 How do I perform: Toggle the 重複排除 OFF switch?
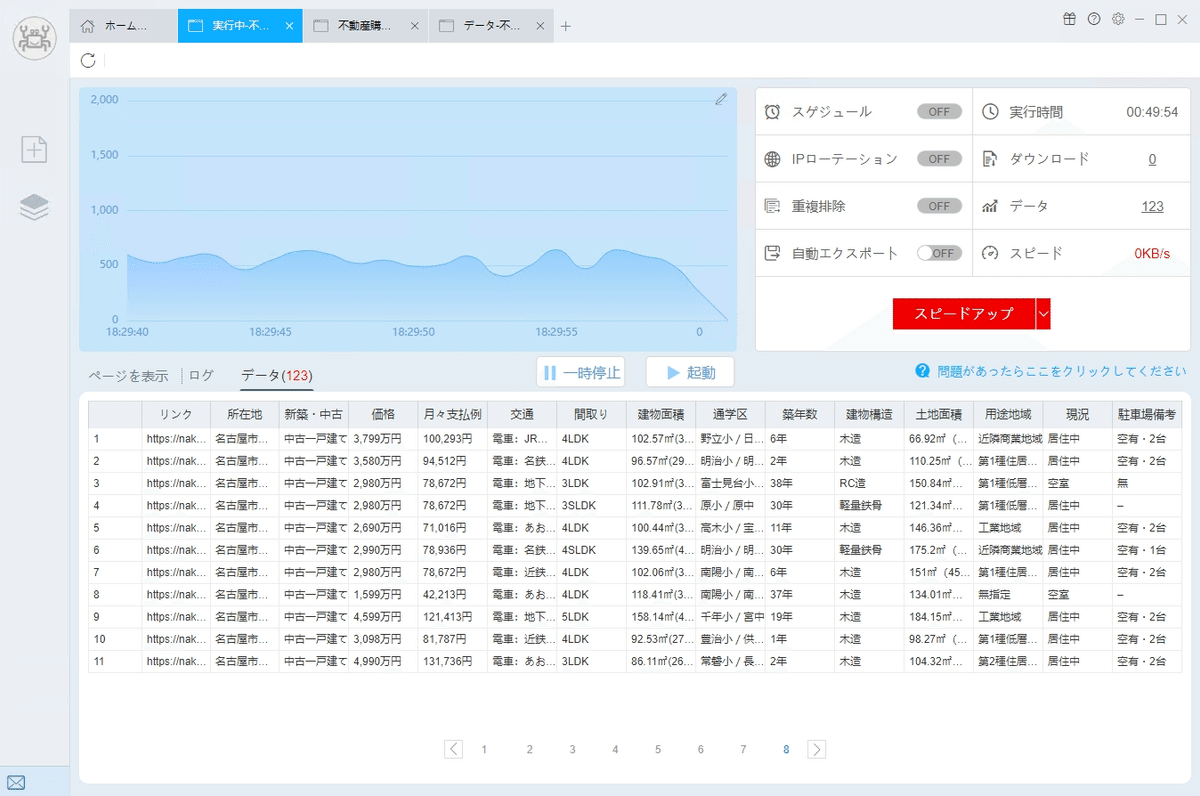click(x=939, y=206)
